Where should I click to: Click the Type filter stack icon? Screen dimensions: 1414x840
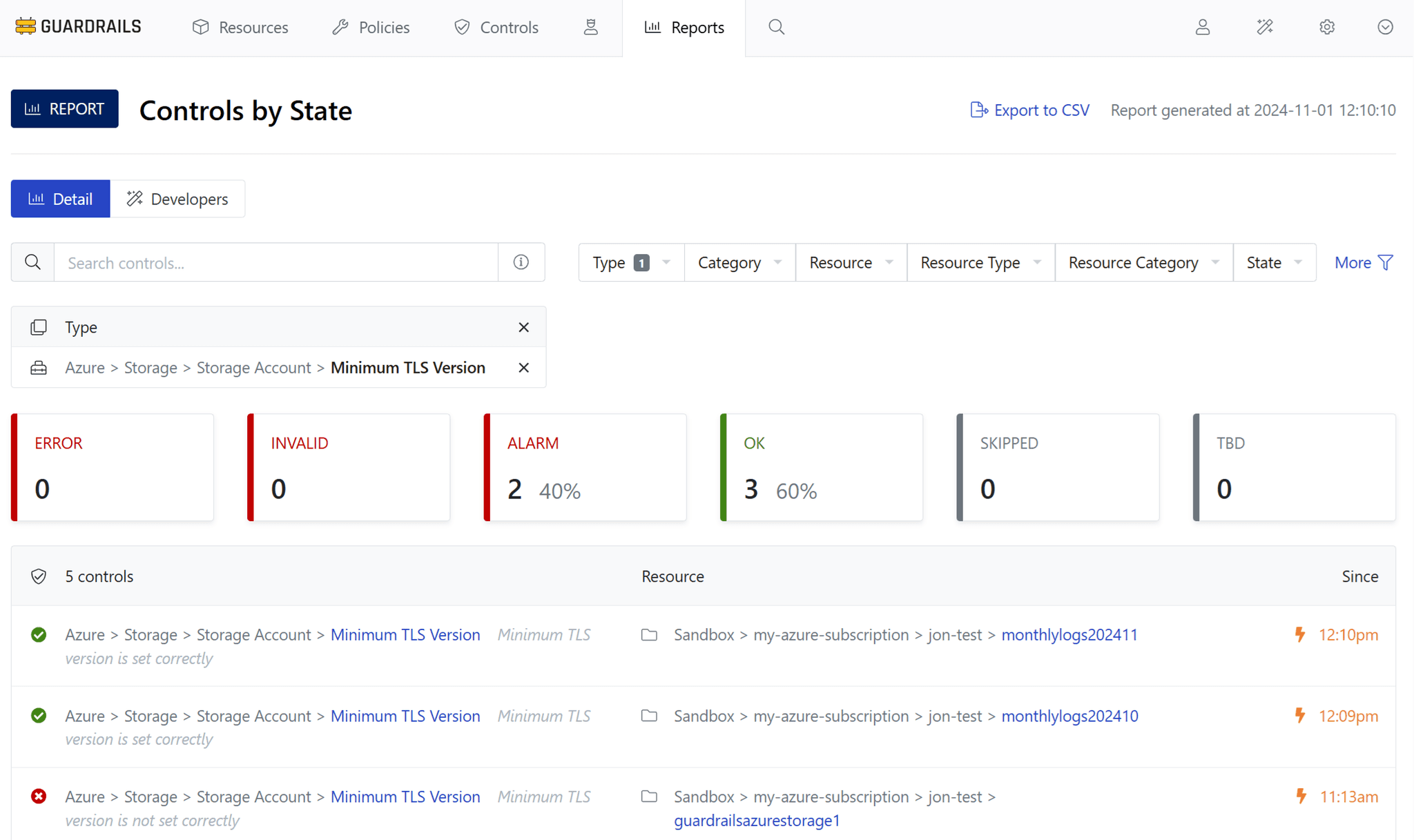point(39,327)
